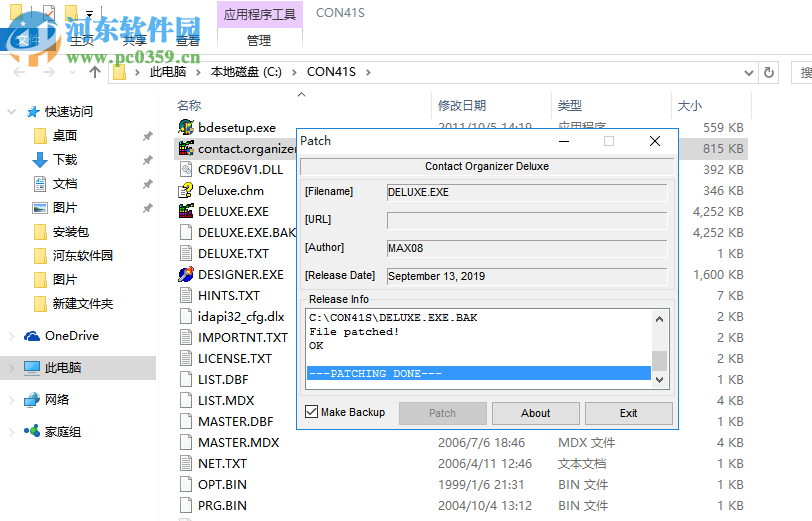Select CRDE96V1.DLL file icon

[186, 169]
